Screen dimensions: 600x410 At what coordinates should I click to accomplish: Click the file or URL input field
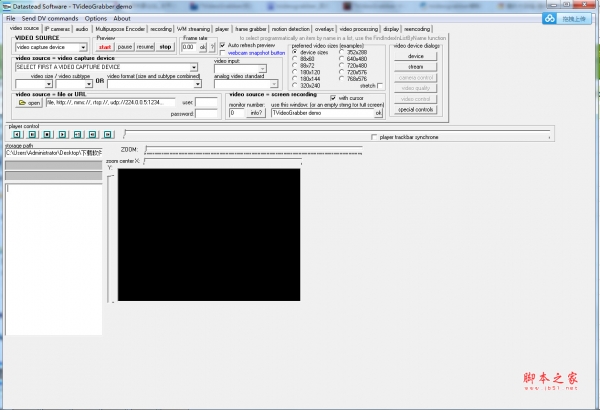point(110,102)
